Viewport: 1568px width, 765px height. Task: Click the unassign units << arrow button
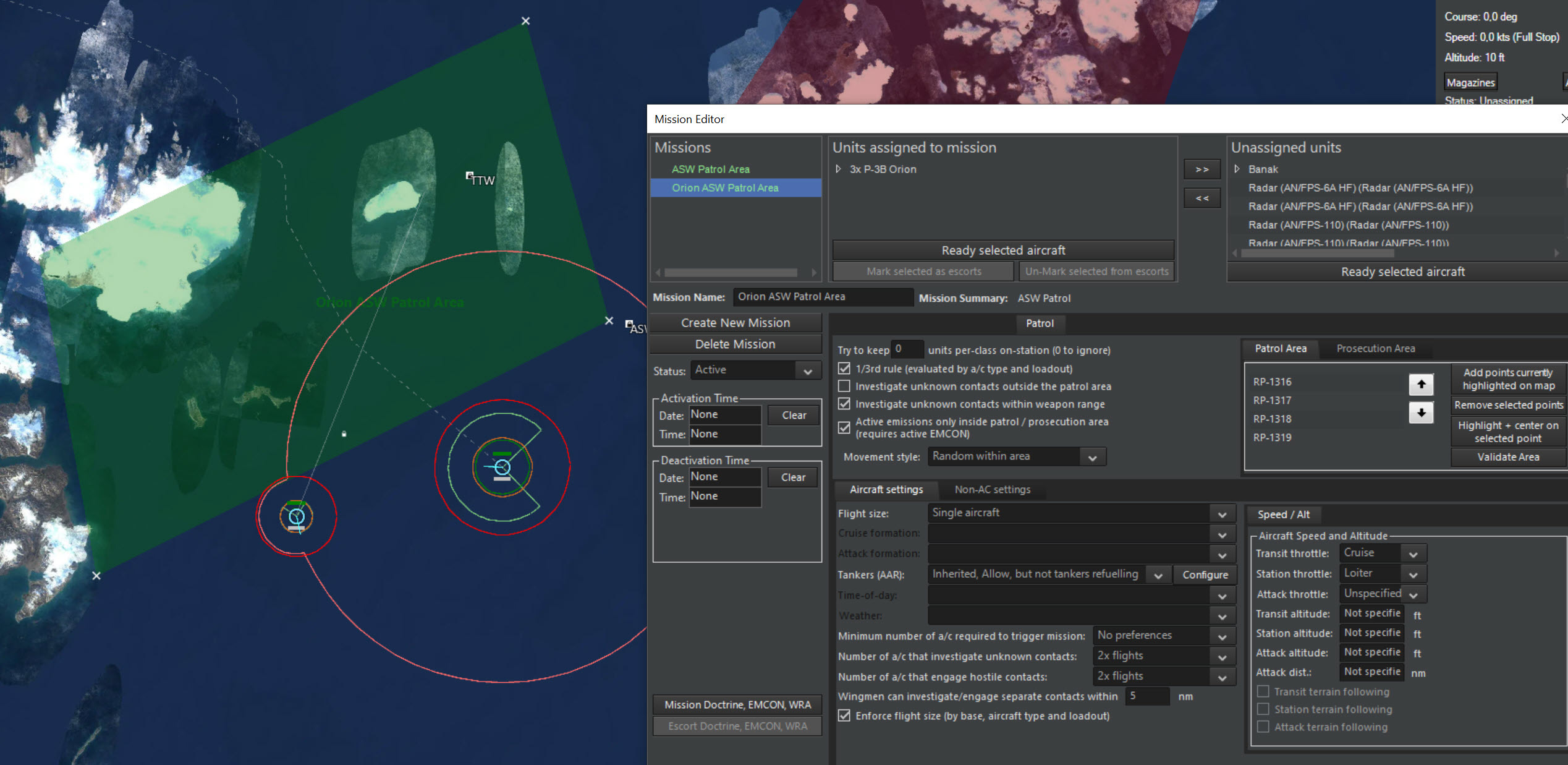pos(1201,199)
